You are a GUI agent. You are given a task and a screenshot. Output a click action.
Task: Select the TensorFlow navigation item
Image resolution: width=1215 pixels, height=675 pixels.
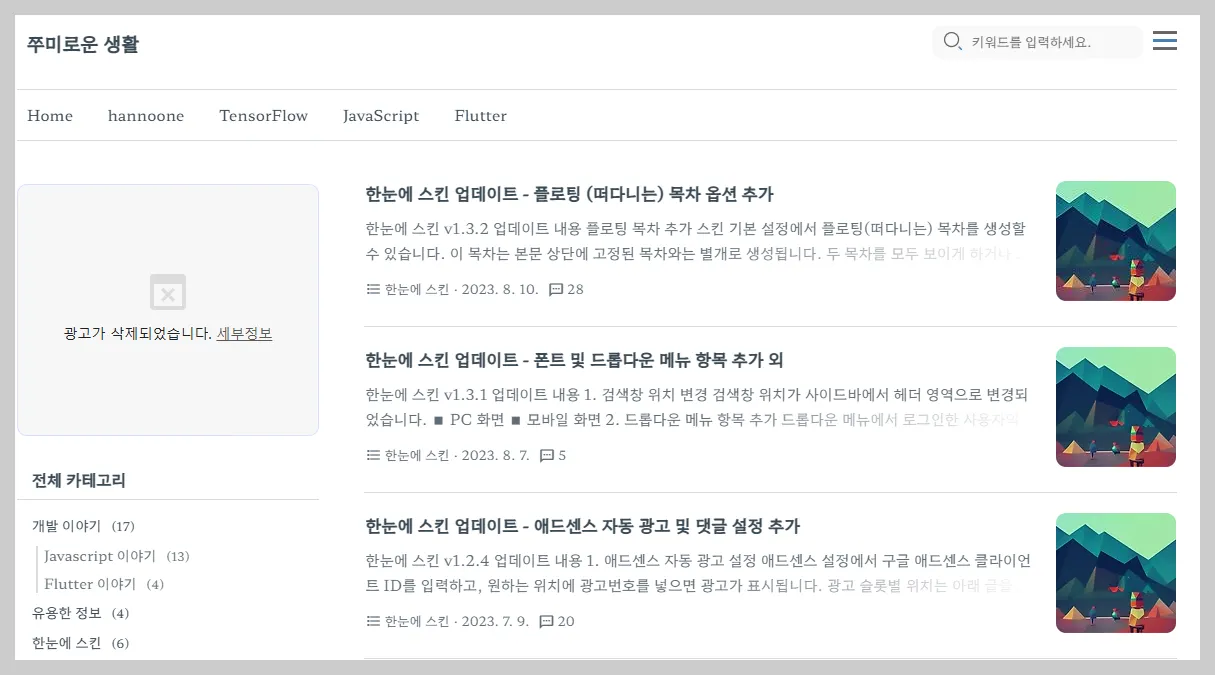pos(263,115)
